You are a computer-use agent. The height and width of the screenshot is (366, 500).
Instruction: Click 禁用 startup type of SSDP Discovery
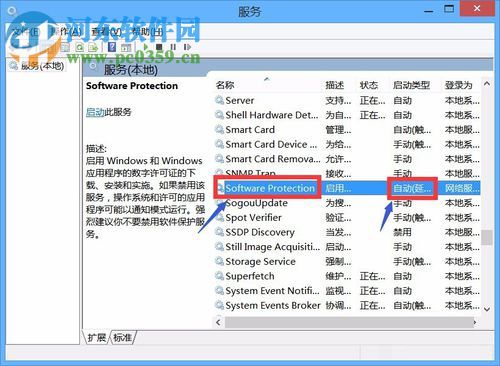(x=402, y=232)
